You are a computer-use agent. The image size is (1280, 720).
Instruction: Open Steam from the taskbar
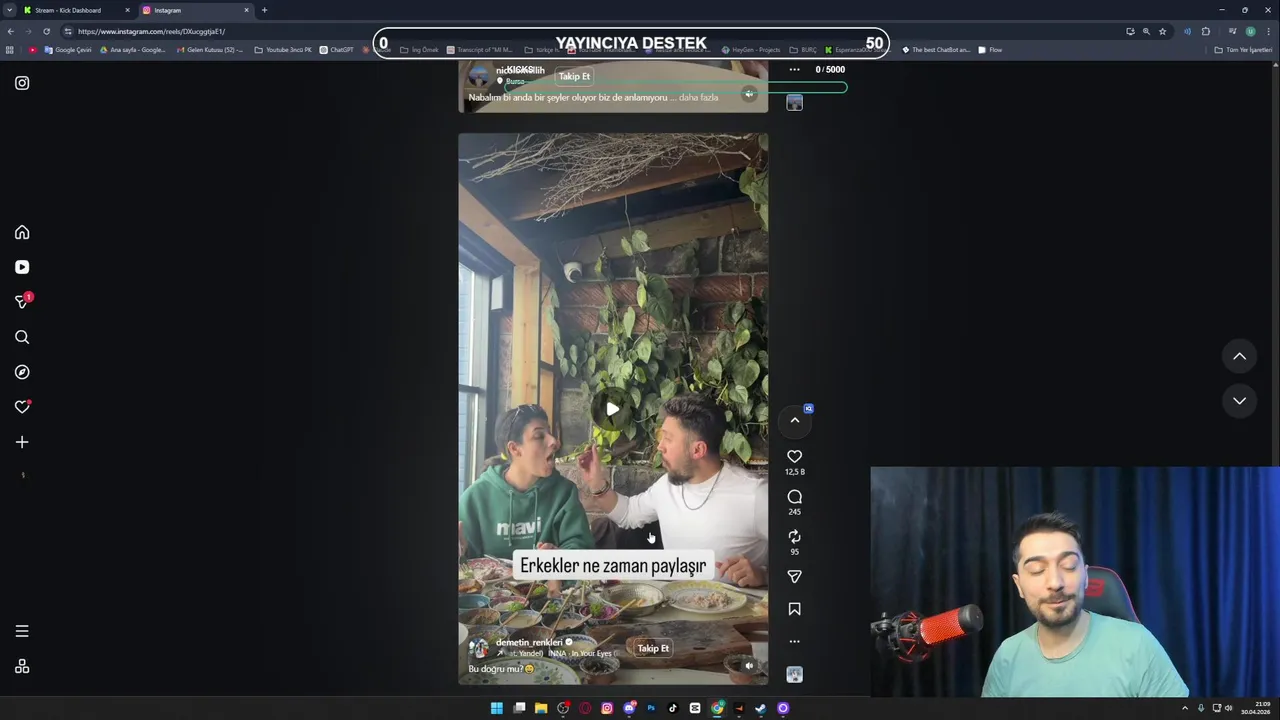coord(761,708)
